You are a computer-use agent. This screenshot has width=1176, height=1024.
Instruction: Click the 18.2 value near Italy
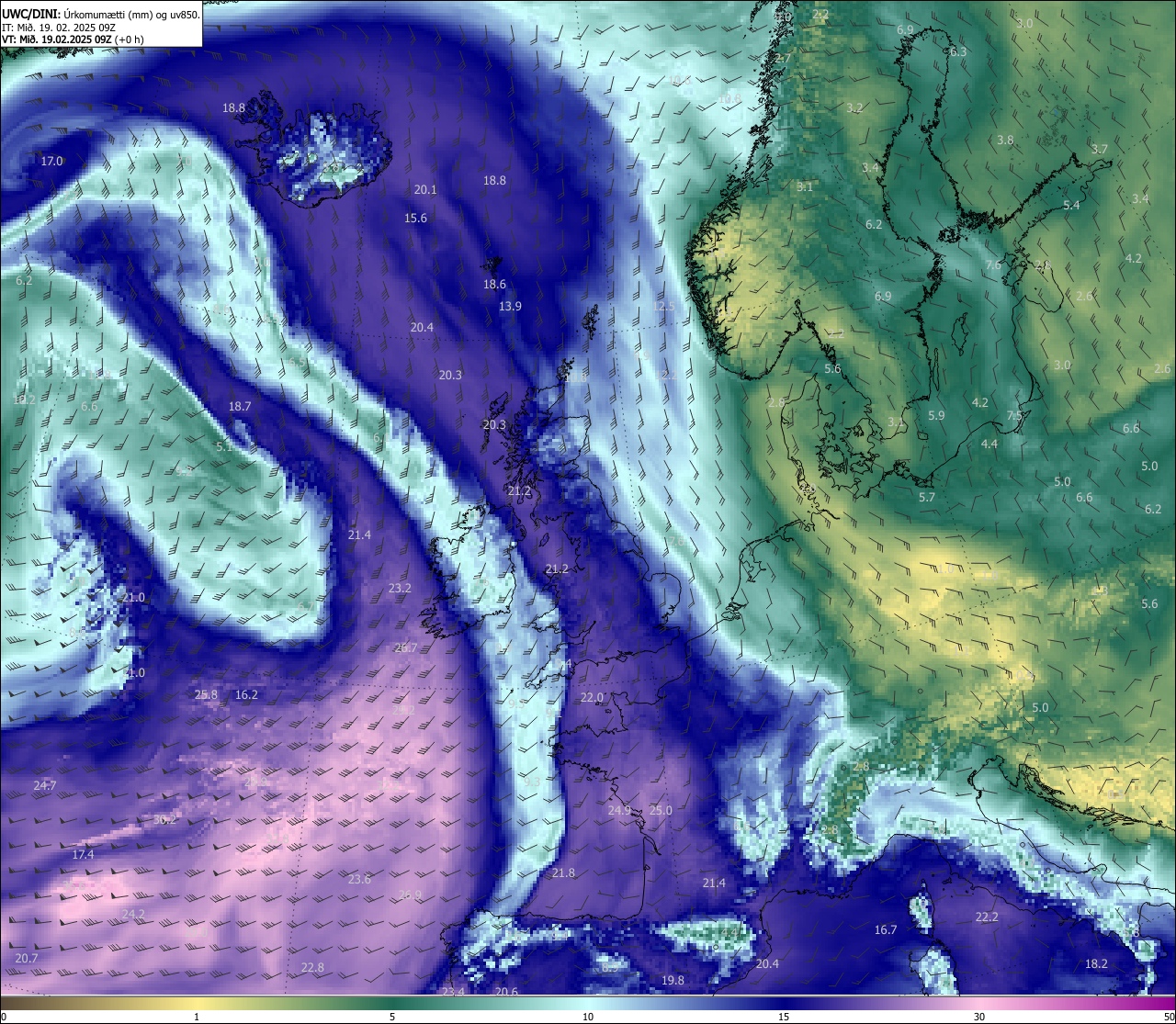click(1096, 963)
